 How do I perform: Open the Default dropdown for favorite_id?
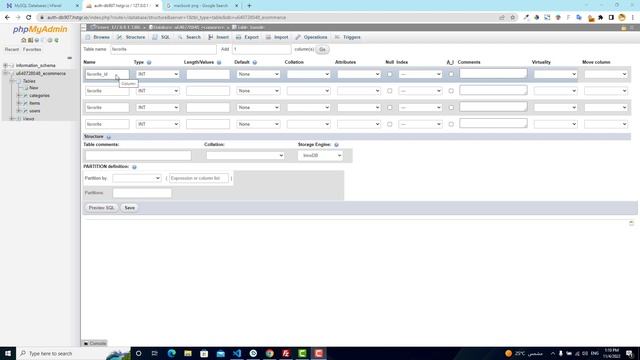(x=258, y=74)
